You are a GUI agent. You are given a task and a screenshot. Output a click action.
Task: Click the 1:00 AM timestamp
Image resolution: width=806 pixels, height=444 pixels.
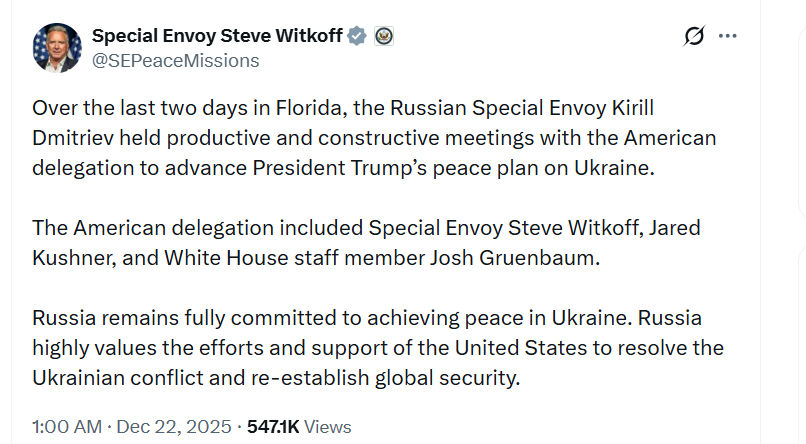(67, 426)
